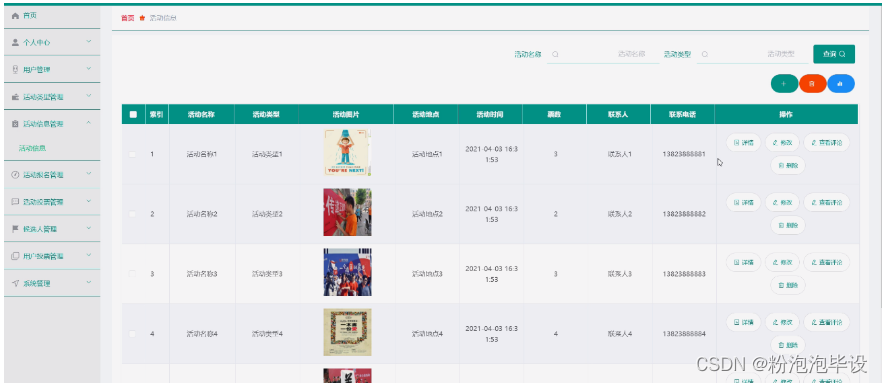Open 查看评论 for 活动名称4 row

pyautogui.click(x=826, y=322)
